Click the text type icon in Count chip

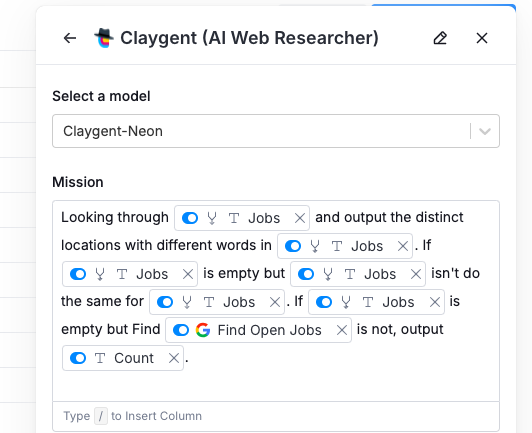(100, 358)
